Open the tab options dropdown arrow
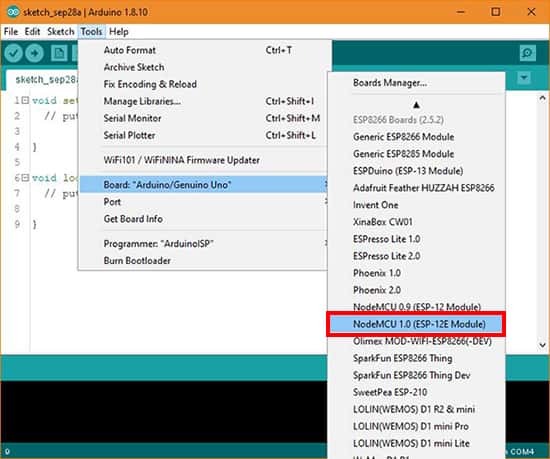 click(524, 77)
